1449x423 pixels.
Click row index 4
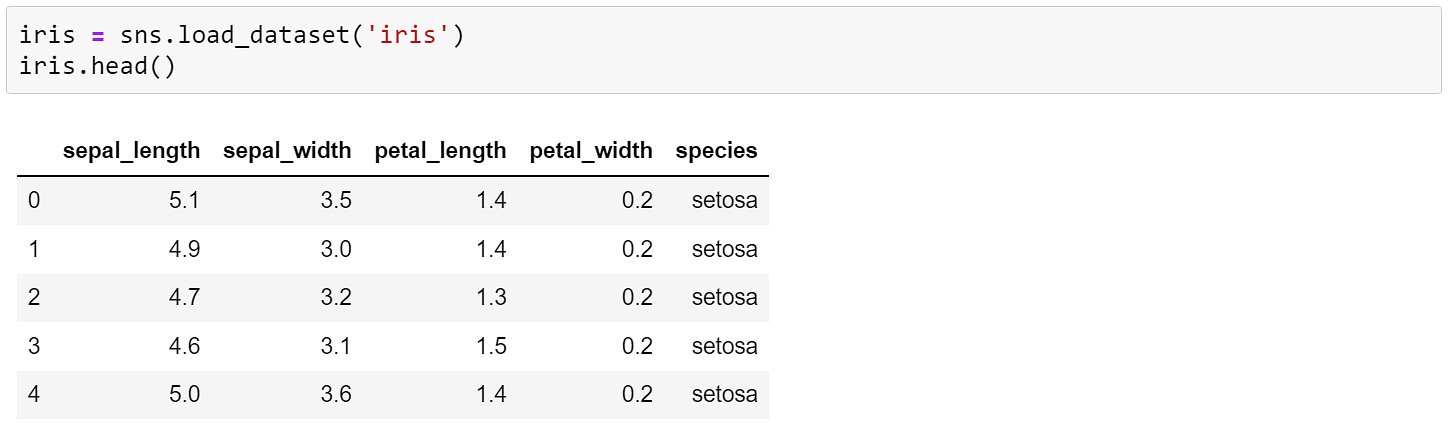[x=34, y=394]
